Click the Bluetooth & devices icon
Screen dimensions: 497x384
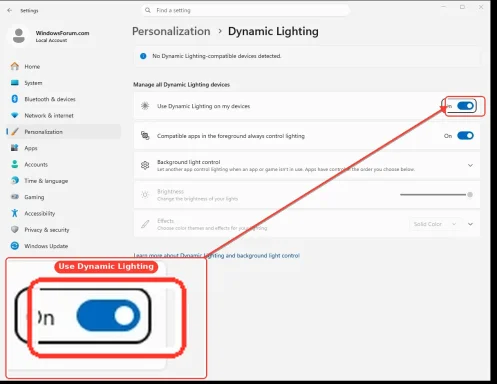15,99
